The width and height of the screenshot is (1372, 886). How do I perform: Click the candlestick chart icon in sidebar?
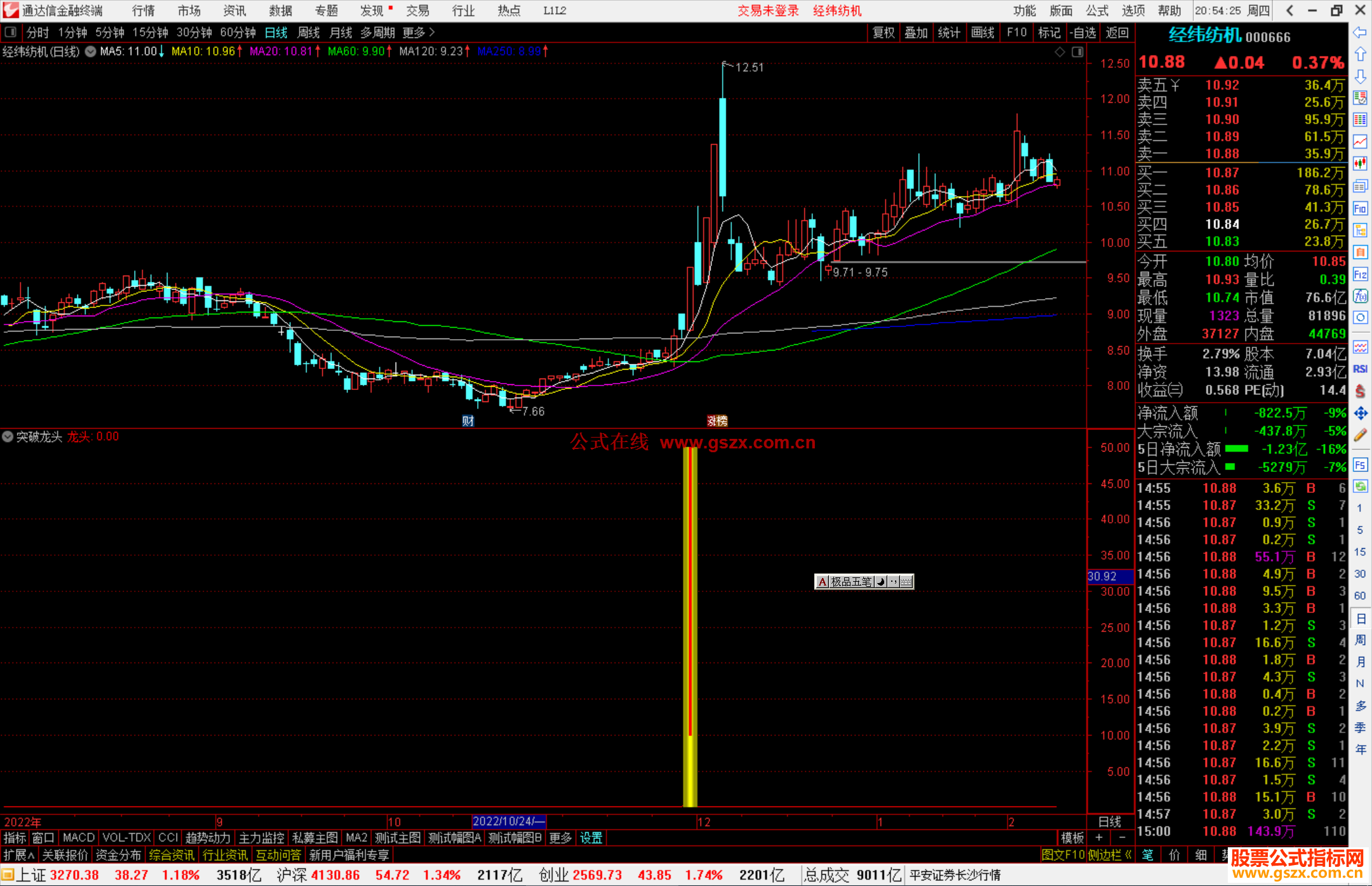tap(1360, 163)
